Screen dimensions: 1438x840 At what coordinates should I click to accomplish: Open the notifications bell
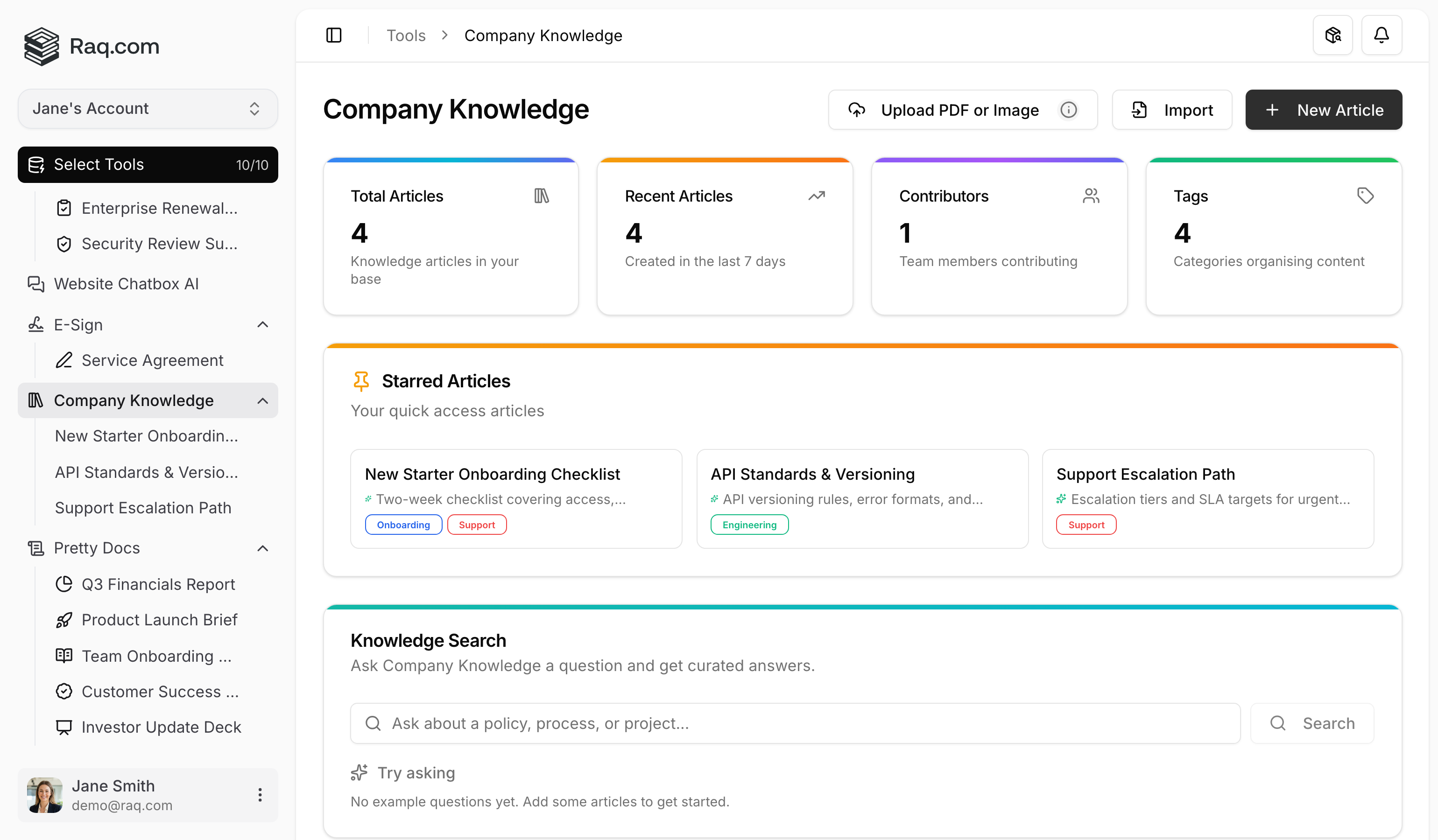click(1382, 35)
